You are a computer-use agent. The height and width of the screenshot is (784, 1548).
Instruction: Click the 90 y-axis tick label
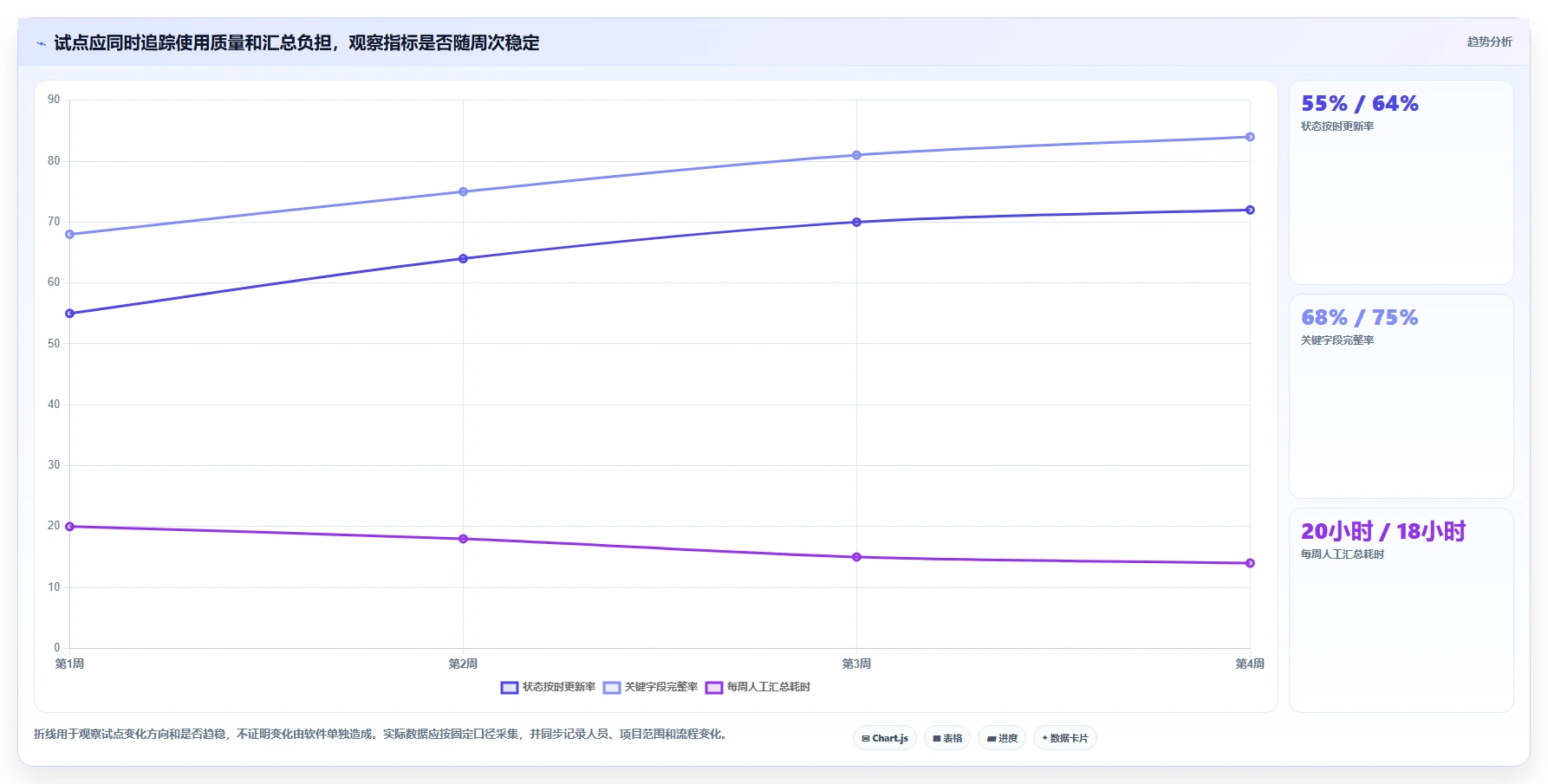54,100
